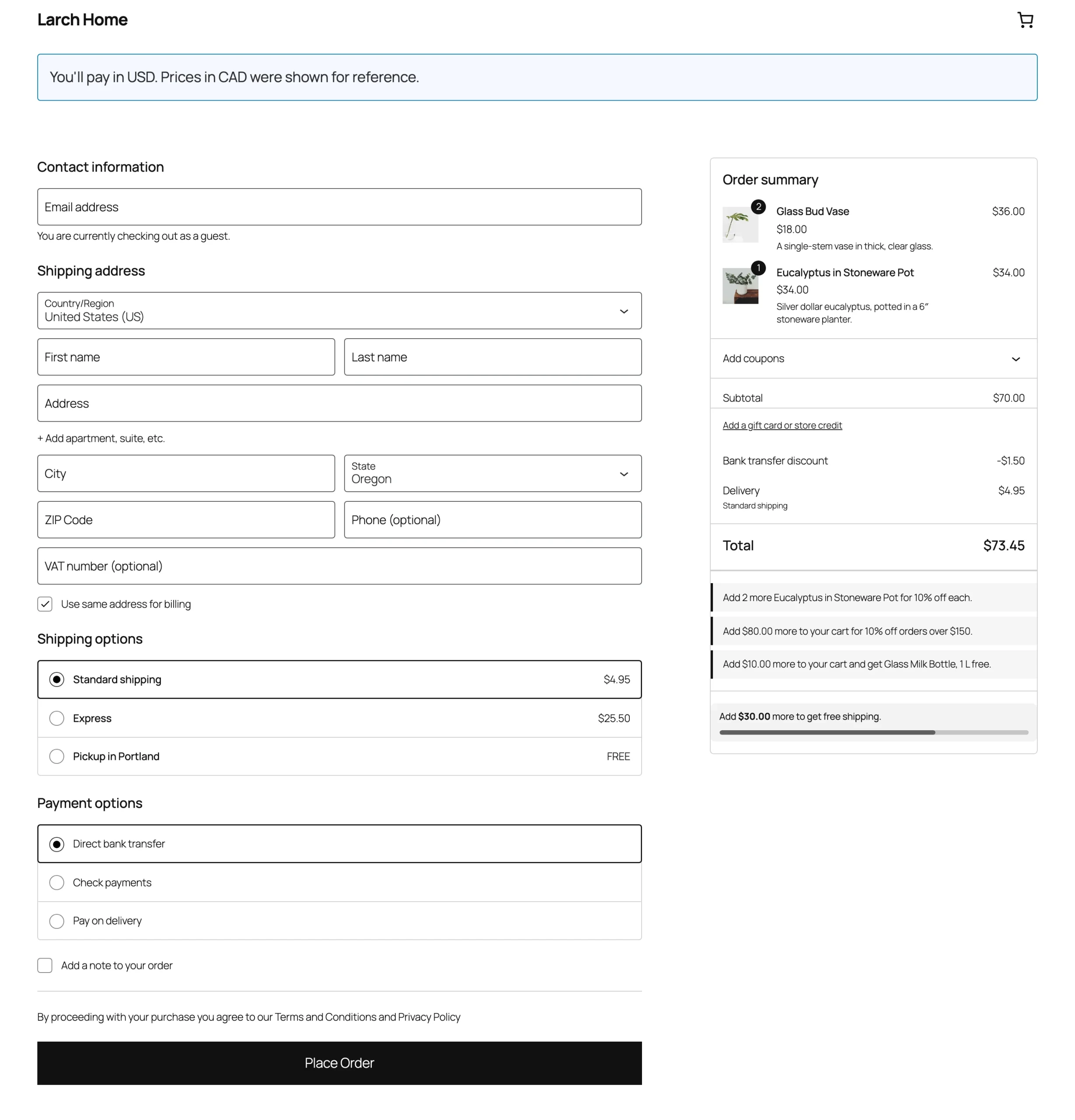
Task: Focus the Phone (optional) field
Action: tap(492, 519)
